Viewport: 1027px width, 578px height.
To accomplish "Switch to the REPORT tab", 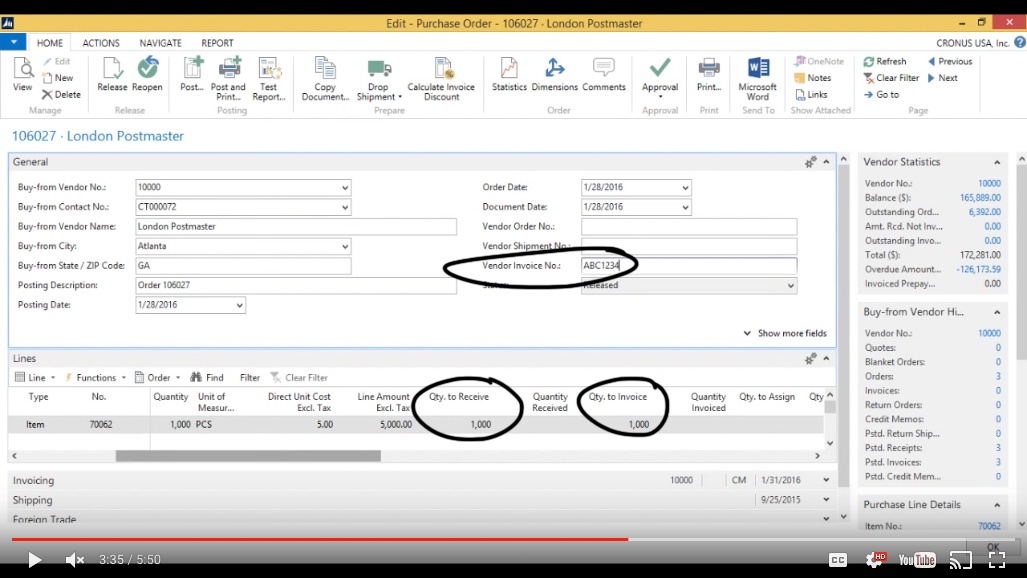I will (217, 43).
